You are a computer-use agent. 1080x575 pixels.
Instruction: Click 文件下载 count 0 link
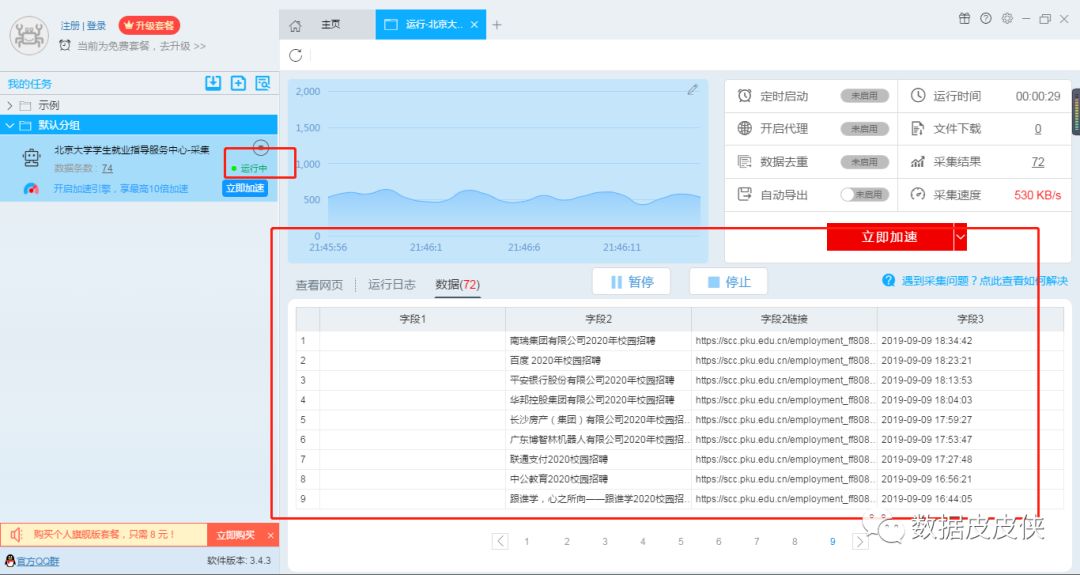coord(1037,129)
